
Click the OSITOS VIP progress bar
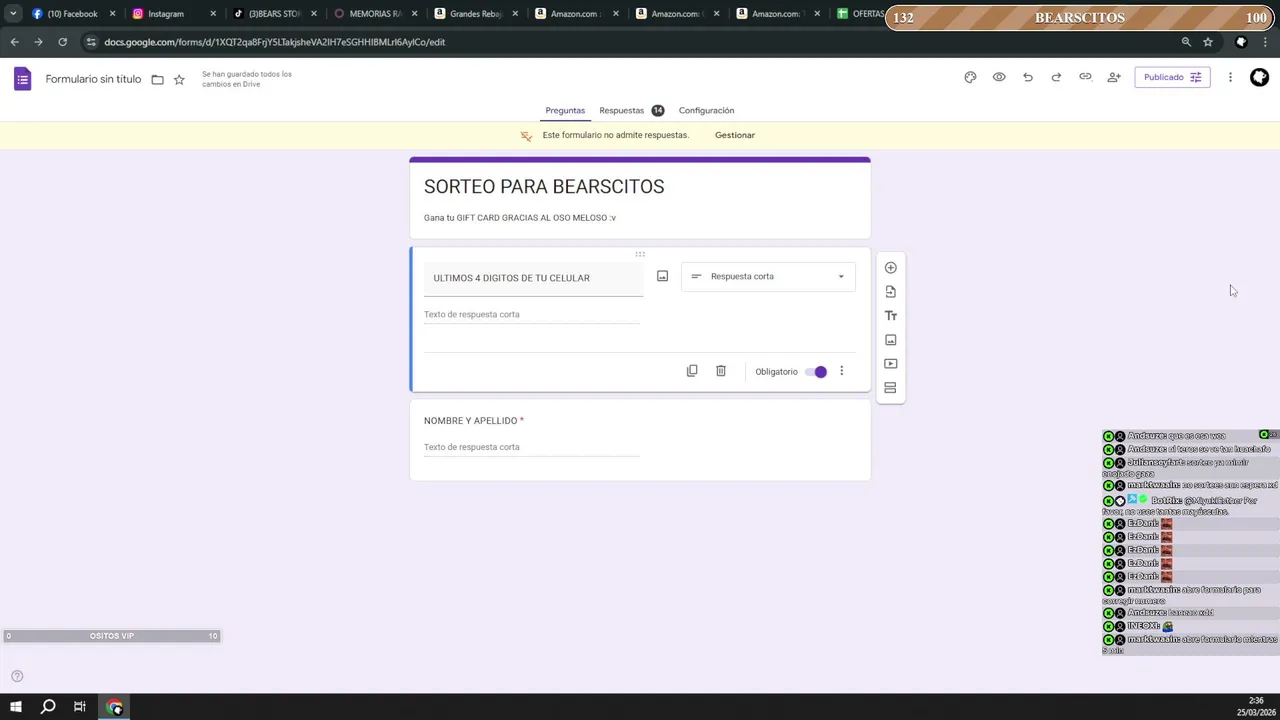[111, 636]
